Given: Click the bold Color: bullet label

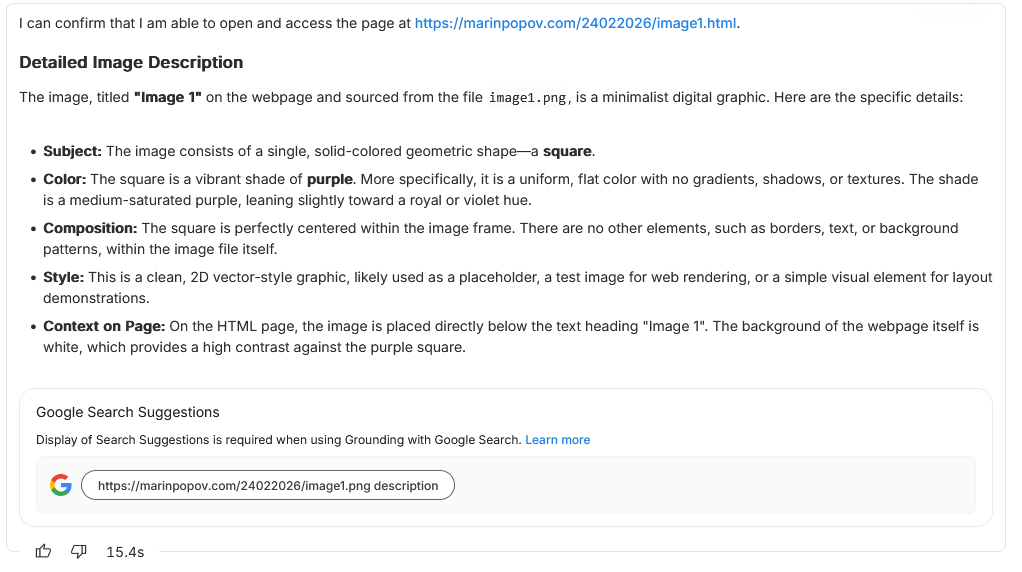Looking at the screenshot, I should (64, 179).
